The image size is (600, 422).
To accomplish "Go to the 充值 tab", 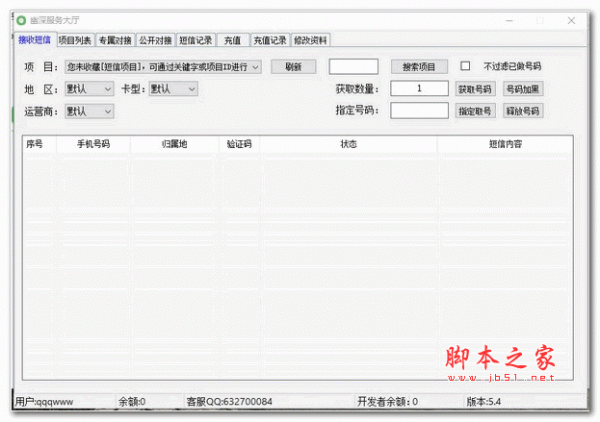I will tap(233, 40).
